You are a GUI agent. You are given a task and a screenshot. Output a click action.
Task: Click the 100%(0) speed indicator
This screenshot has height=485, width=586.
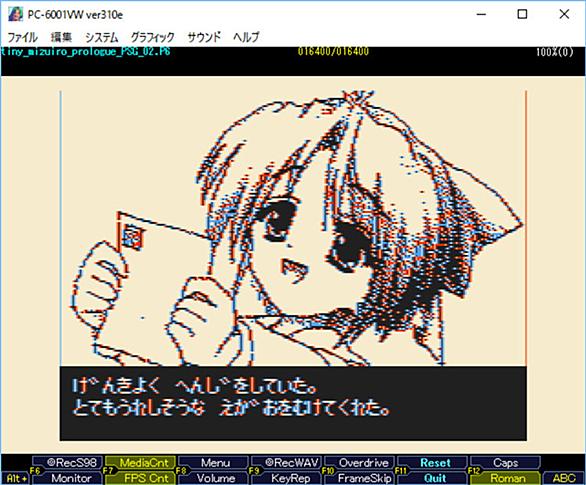(x=555, y=52)
